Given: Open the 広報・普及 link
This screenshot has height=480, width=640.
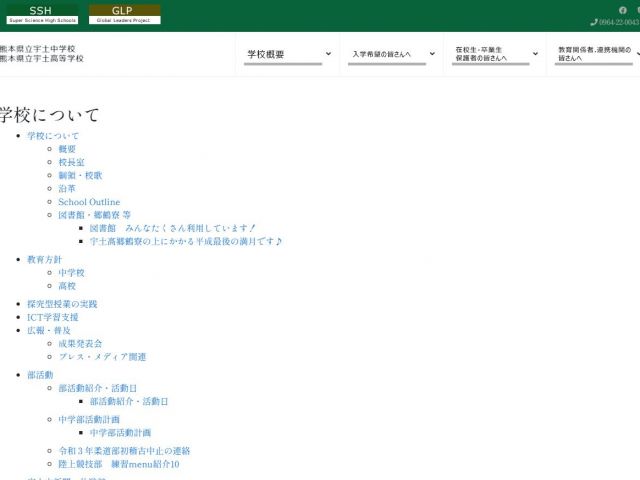Looking at the screenshot, I should click(49, 330).
